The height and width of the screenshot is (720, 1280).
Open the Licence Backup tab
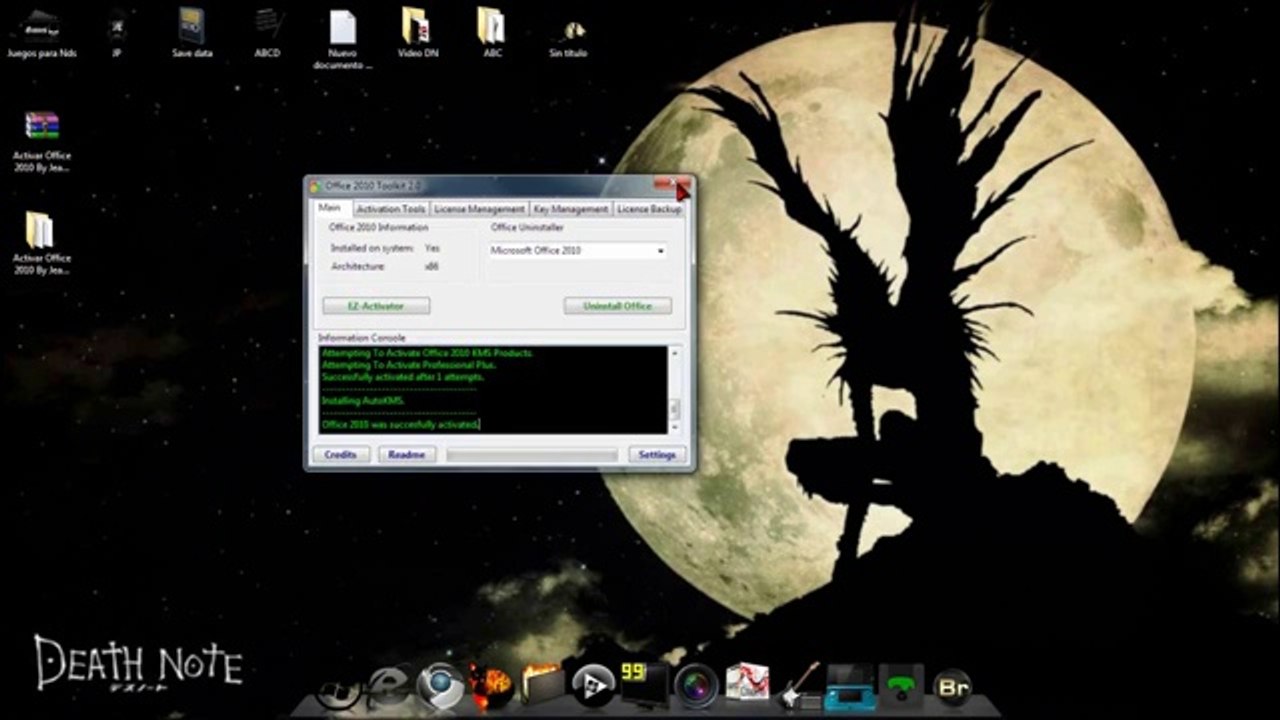[649, 209]
